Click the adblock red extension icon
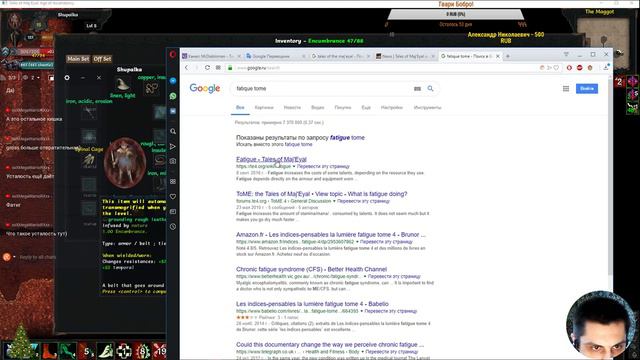This screenshot has width=640, height=360. [579, 68]
